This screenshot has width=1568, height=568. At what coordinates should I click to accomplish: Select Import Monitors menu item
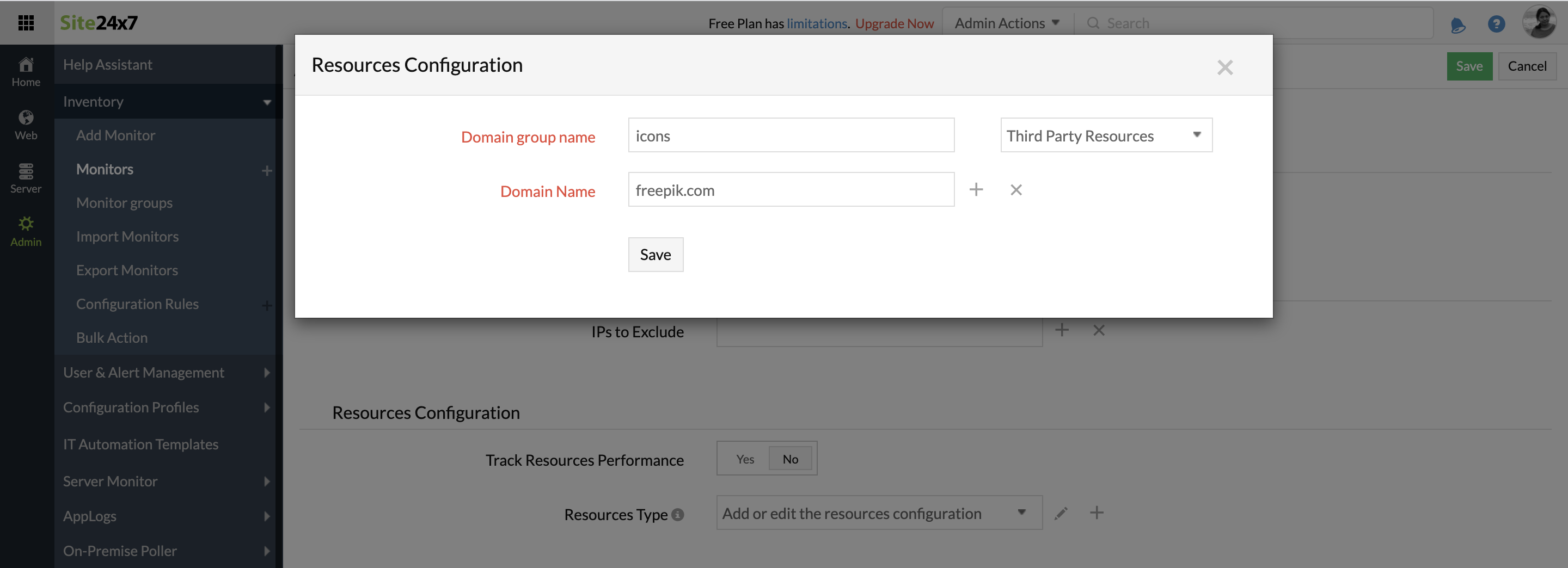pos(127,237)
